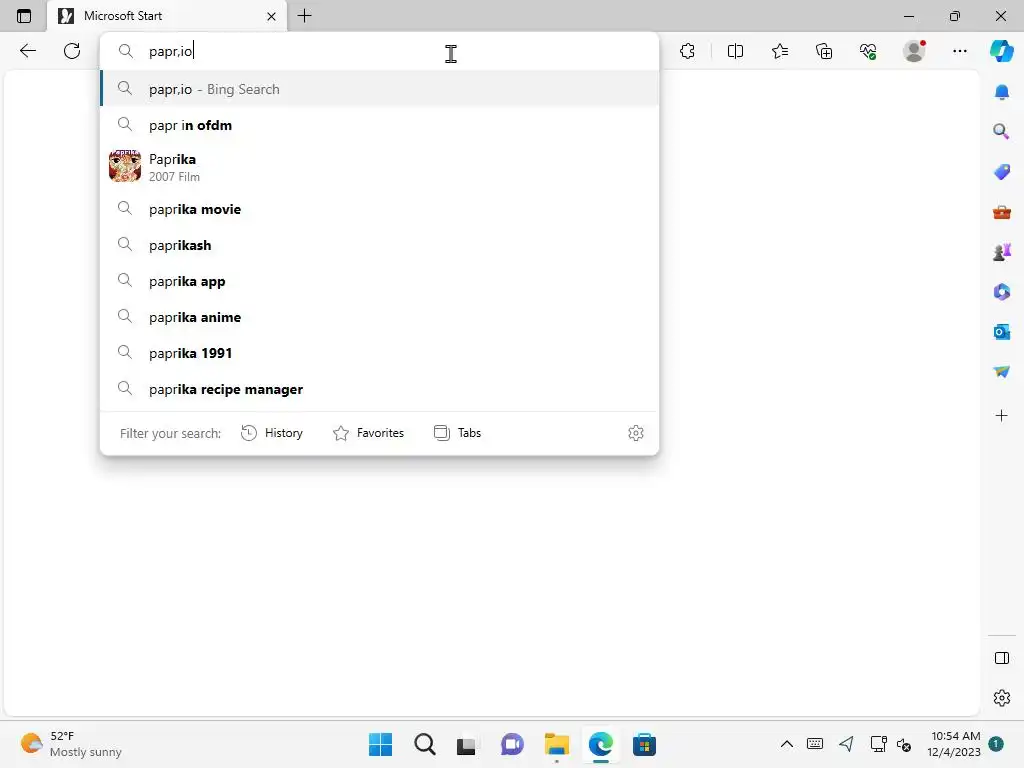The height and width of the screenshot is (768, 1024).
Task: Reload the page with the refresh icon
Action: coord(72,51)
